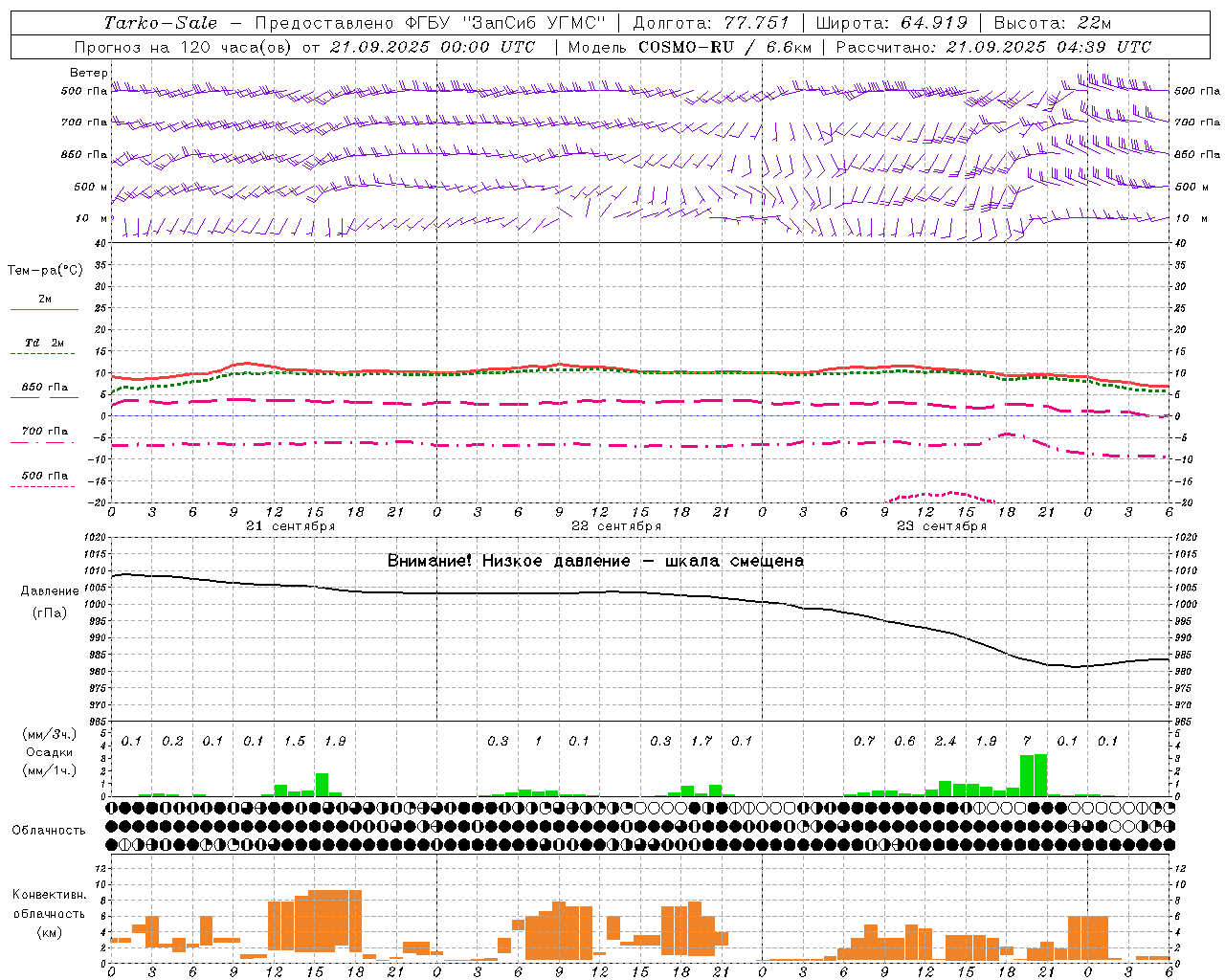Click the 'Модель COSMO-RU / 6.6км' model label
This screenshot has height=980, width=1225.
pyautogui.click(x=690, y=47)
